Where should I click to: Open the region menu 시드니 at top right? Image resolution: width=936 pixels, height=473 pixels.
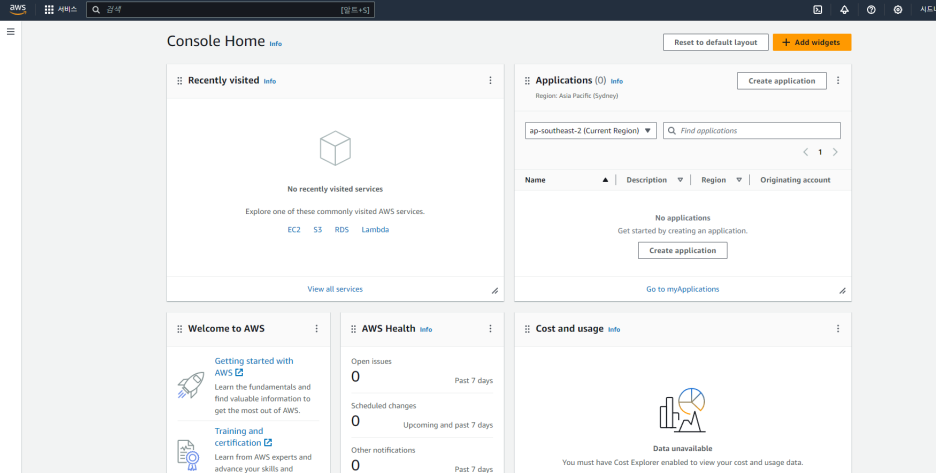coord(927,10)
